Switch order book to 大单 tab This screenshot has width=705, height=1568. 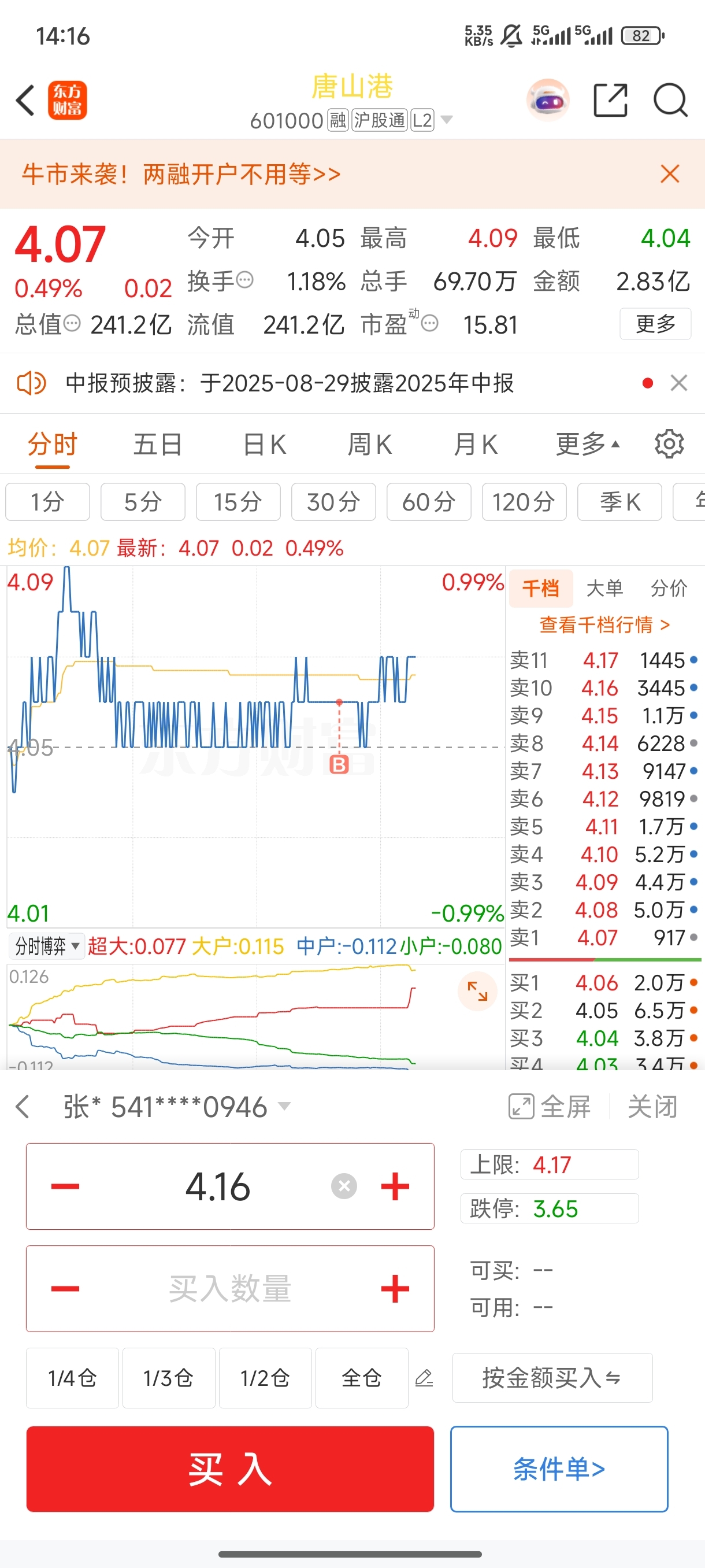[x=604, y=588]
